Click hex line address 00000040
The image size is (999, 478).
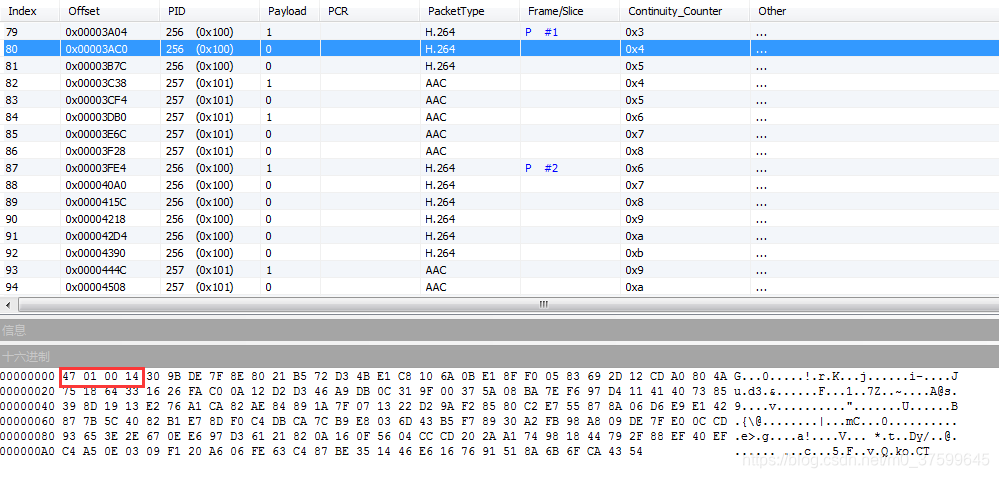27,406
